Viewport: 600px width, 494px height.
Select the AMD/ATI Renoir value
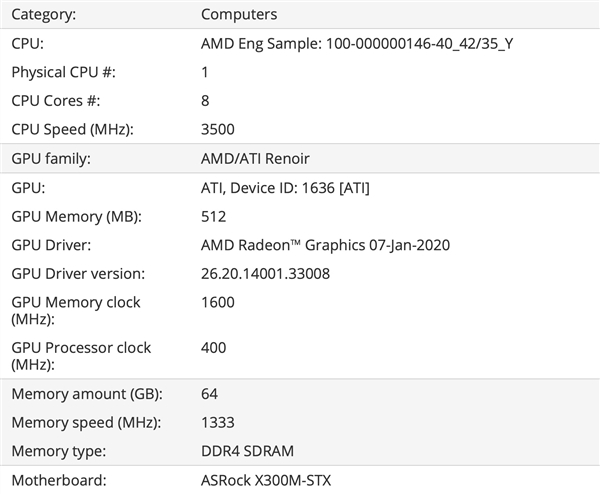pyautogui.click(x=255, y=159)
